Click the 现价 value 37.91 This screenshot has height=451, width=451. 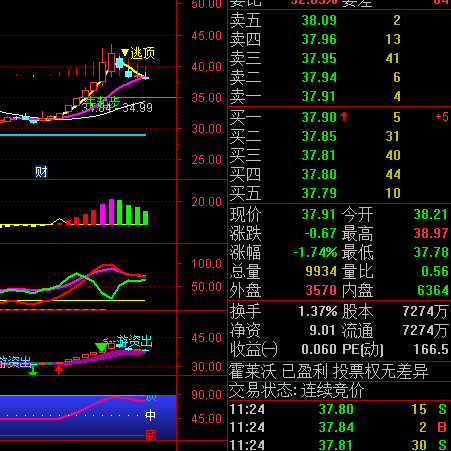coord(318,214)
